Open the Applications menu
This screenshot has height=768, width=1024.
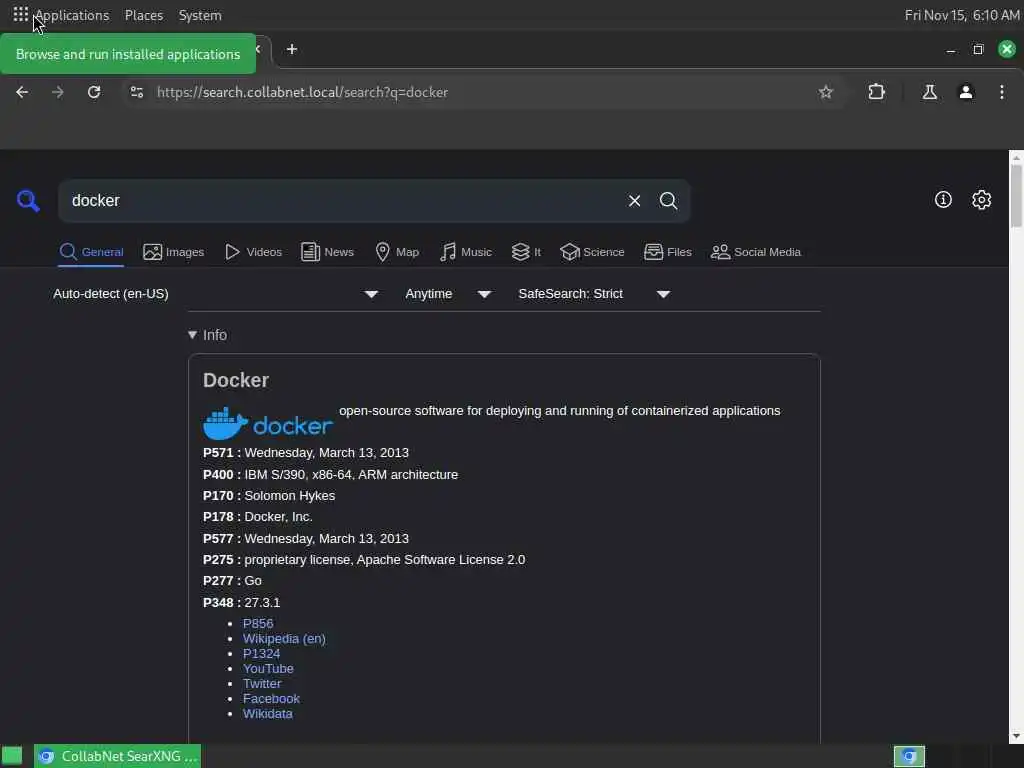[72, 15]
